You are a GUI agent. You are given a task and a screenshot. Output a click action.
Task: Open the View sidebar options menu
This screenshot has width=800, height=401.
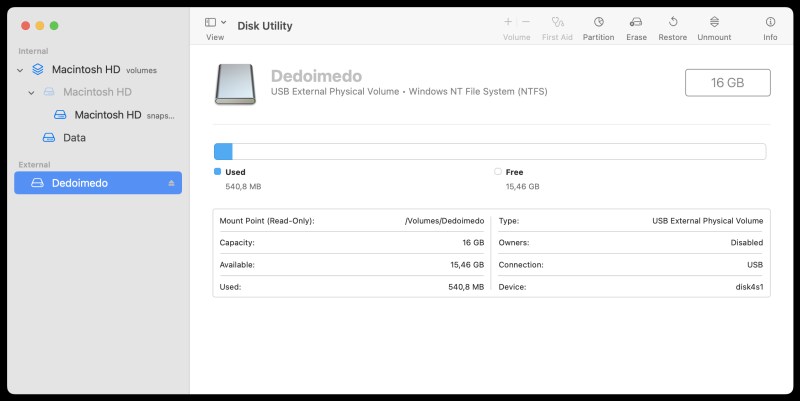pyautogui.click(x=223, y=22)
